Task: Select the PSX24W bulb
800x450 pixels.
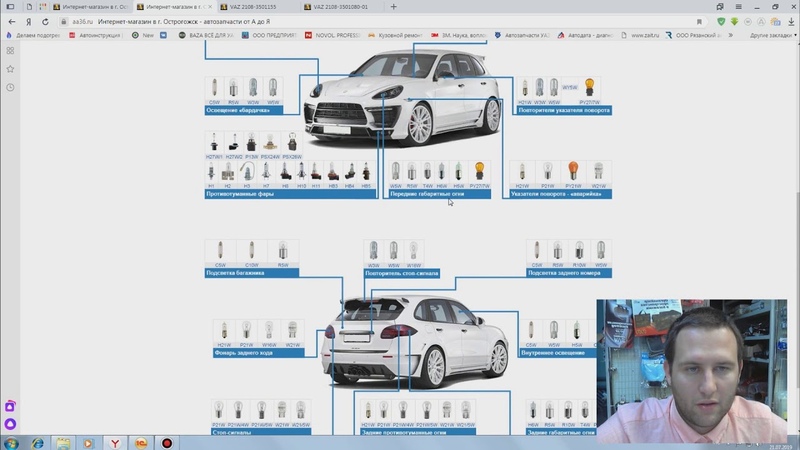Action: click(x=270, y=143)
